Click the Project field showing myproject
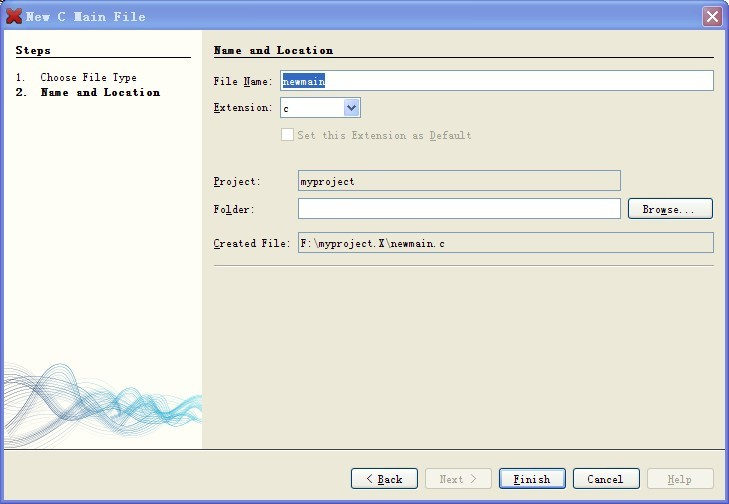 pos(459,181)
